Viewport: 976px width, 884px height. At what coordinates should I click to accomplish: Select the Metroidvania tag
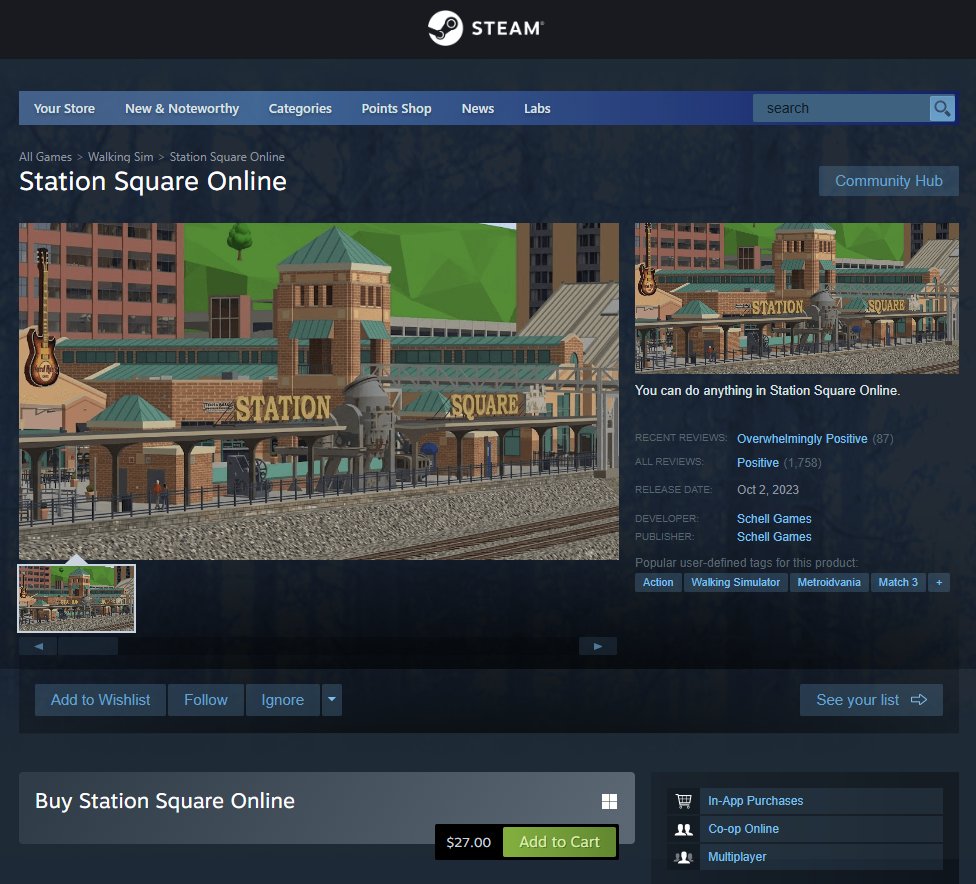828,582
